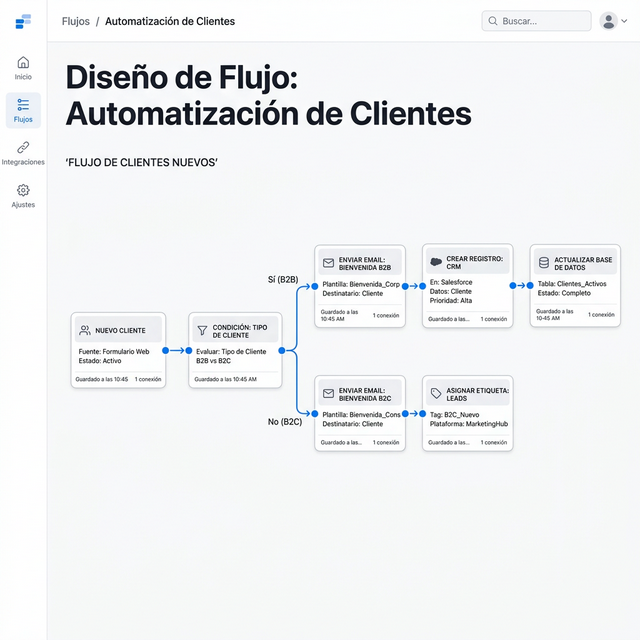The width and height of the screenshot is (640, 640).
Task: Click the magnifier search icon
Action: coord(493,21)
